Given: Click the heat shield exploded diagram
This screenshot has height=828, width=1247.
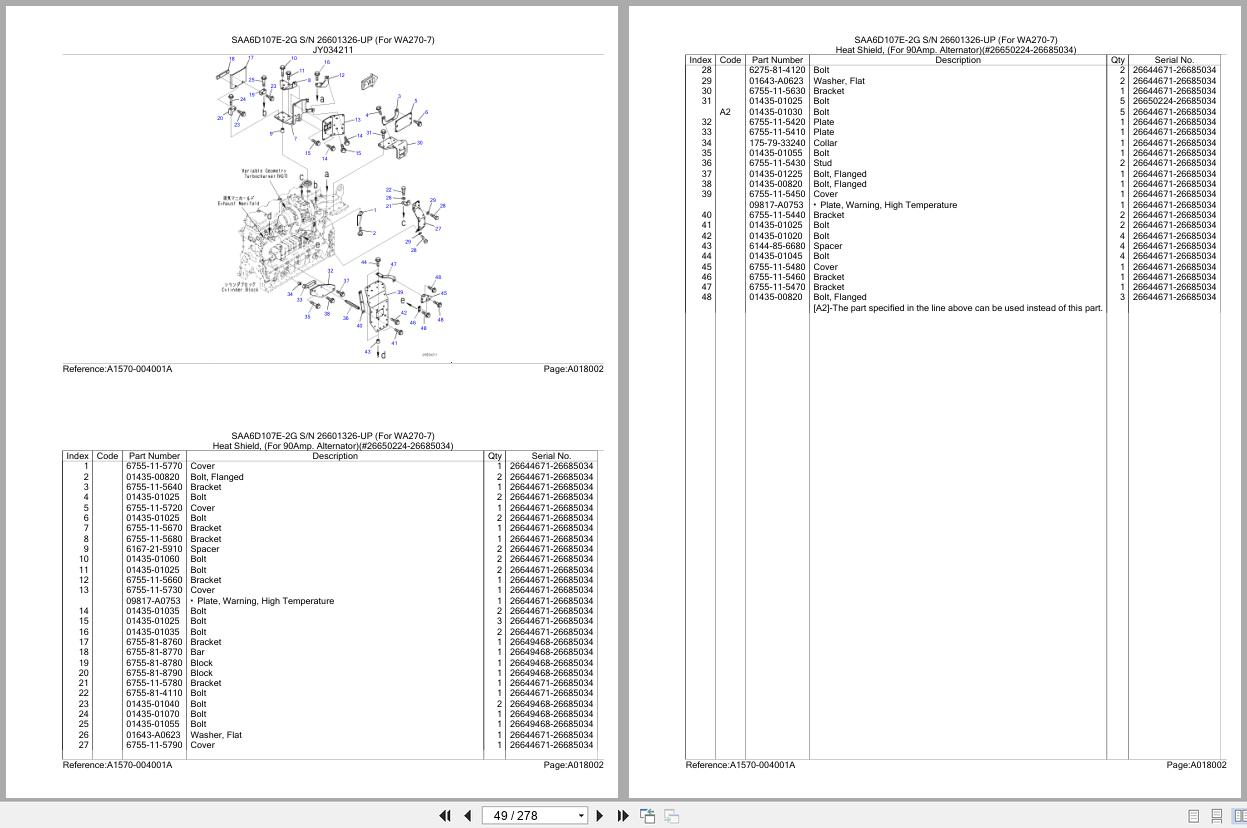Looking at the screenshot, I should (333, 208).
